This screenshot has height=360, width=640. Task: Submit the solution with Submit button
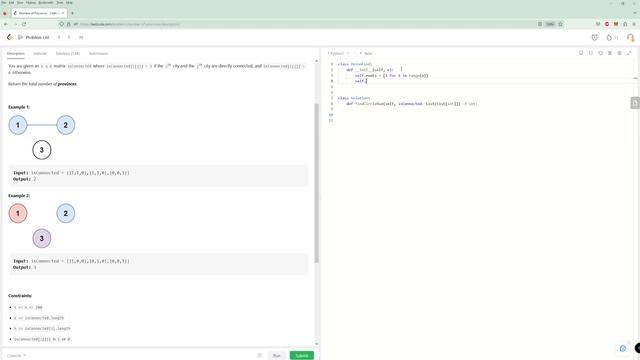click(x=302, y=356)
